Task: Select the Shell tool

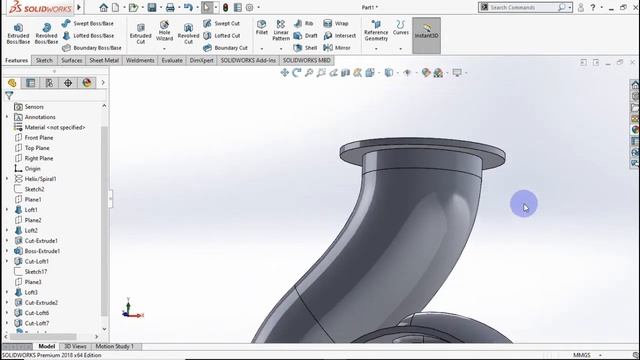Action: 306,48
